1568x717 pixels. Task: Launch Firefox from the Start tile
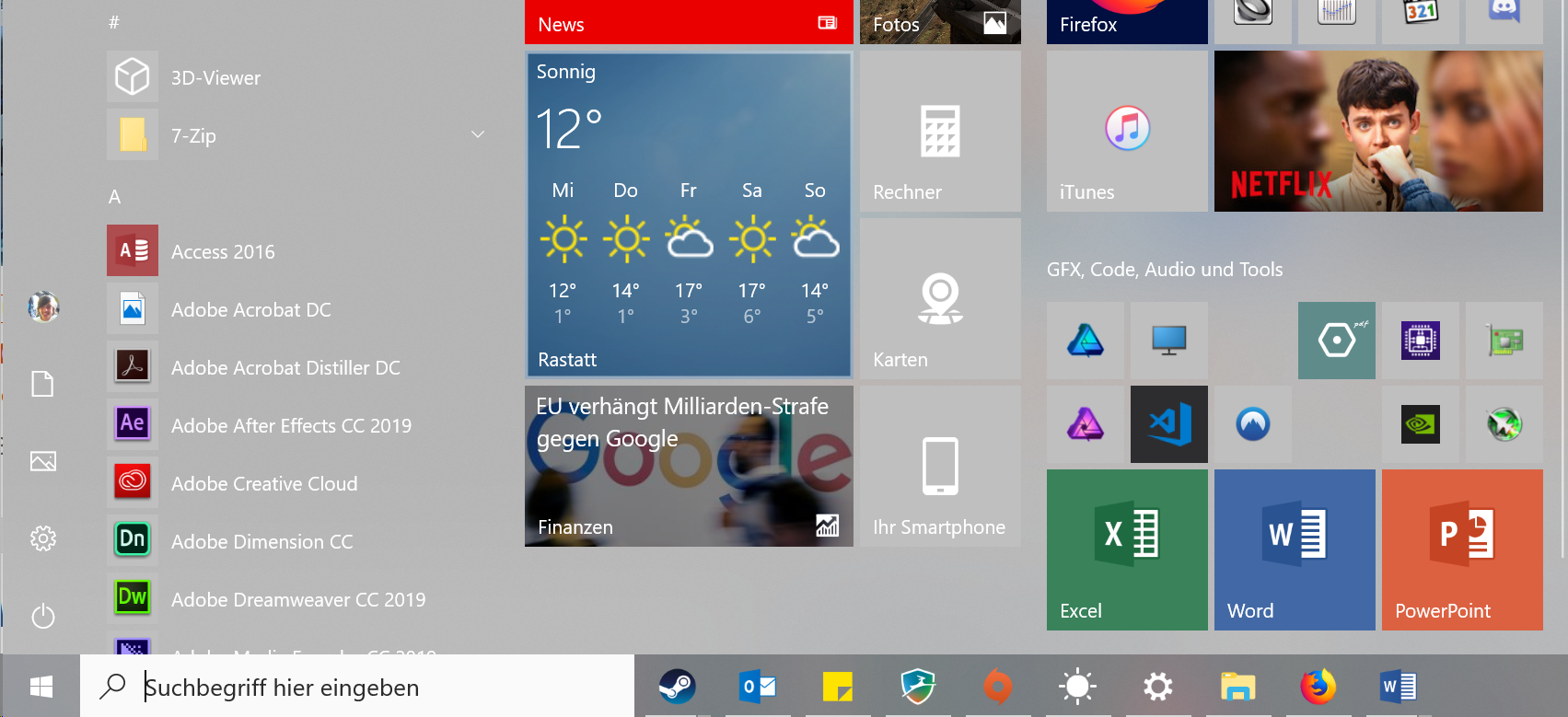(1127, 22)
